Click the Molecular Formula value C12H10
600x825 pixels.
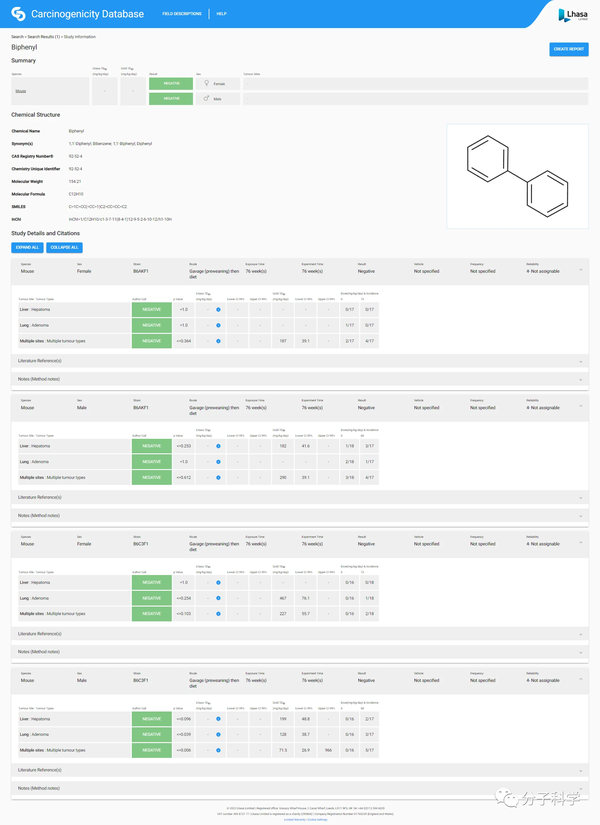pyautogui.click(x=76, y=194)
